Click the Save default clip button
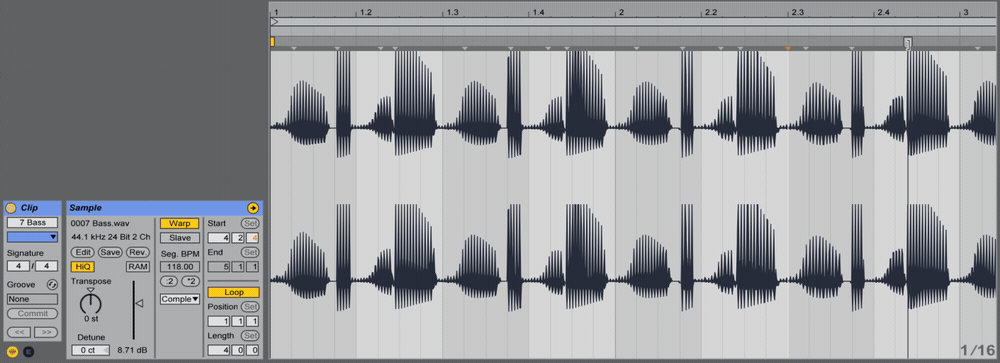Screen dimensions: 1000x363 [x=110, y=252]
